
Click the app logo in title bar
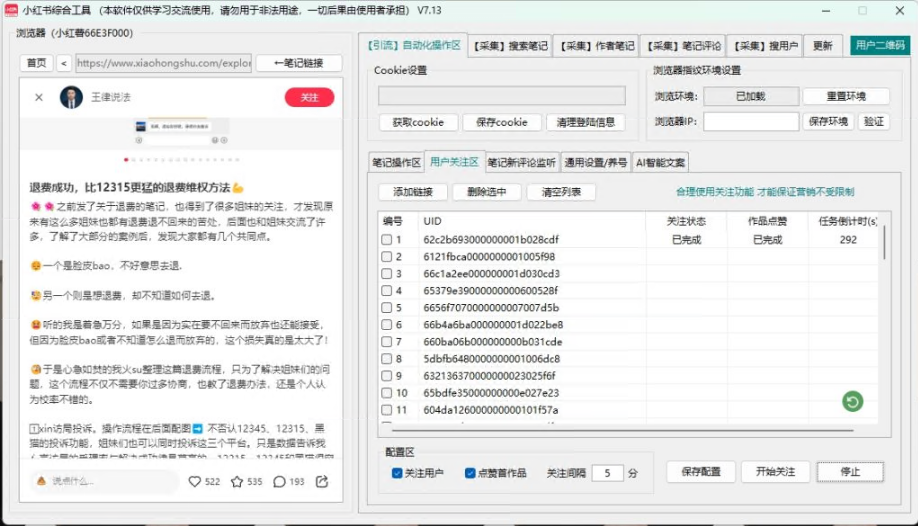click(x=11, y=10)
